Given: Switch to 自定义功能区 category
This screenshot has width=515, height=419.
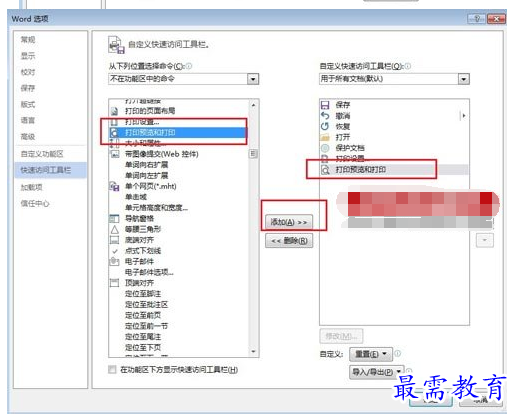Looking at the screenshot, I should (x=42, y=154).
